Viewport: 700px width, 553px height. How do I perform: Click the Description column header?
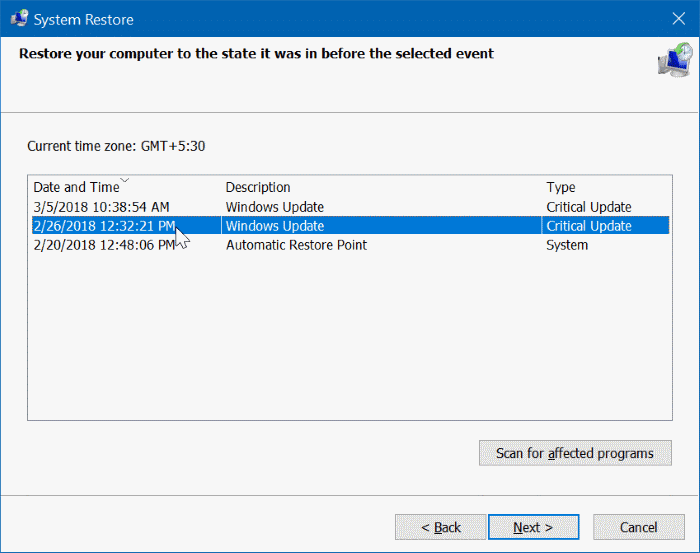tap(258, 187)
